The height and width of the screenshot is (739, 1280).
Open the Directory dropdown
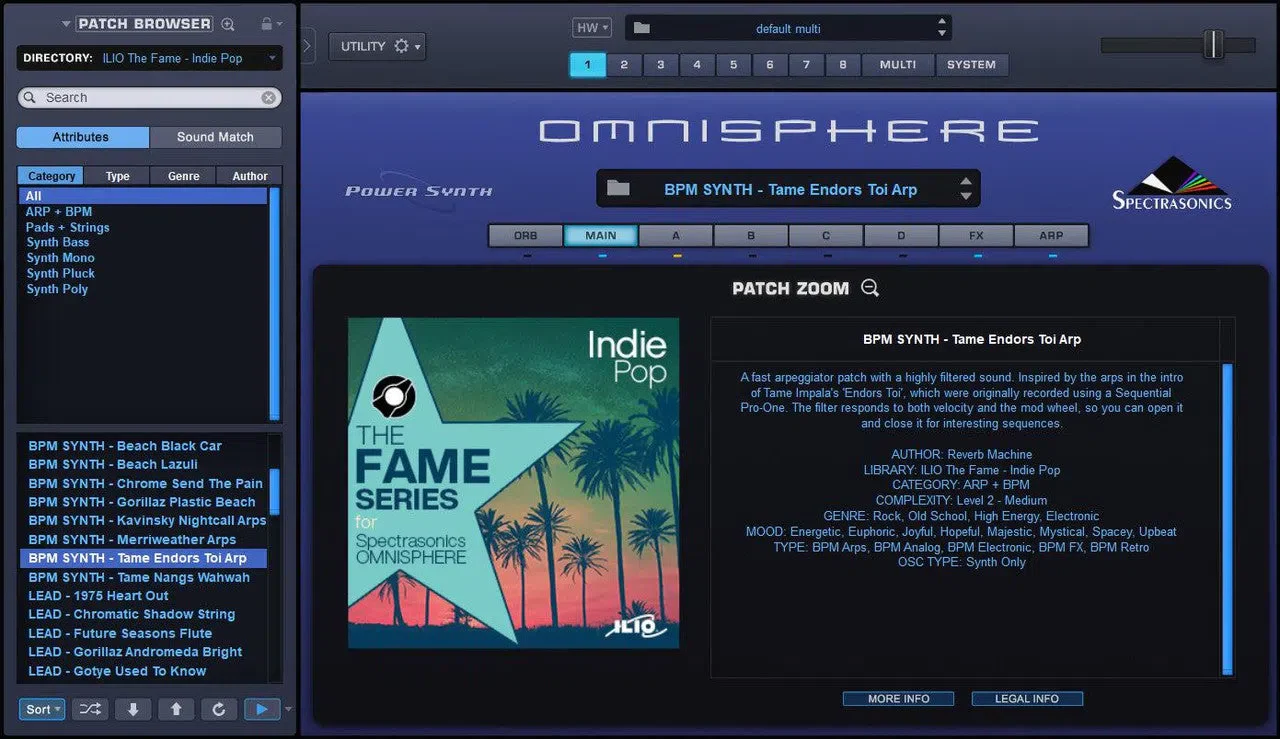149,58
